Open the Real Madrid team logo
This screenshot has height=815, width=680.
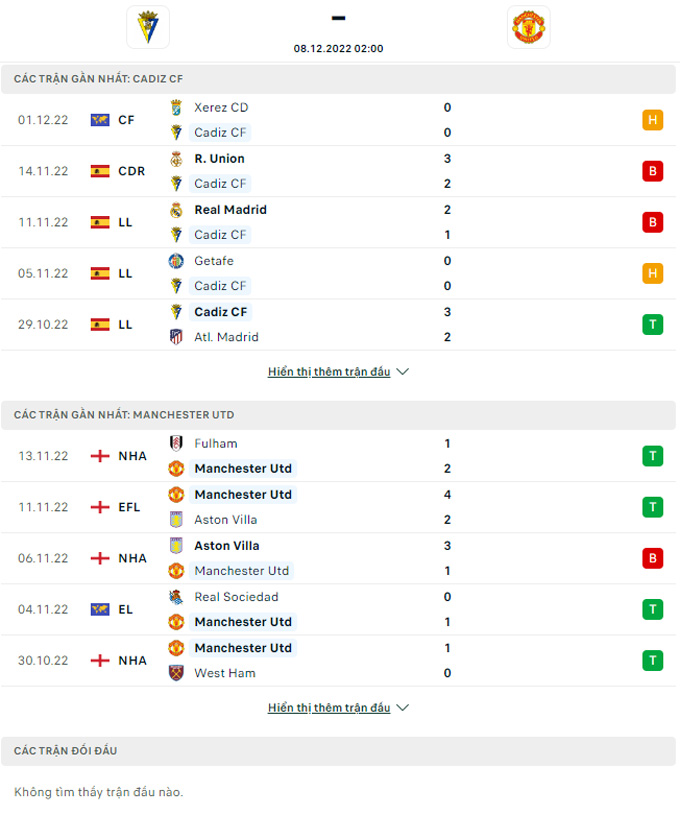point(176,210)
